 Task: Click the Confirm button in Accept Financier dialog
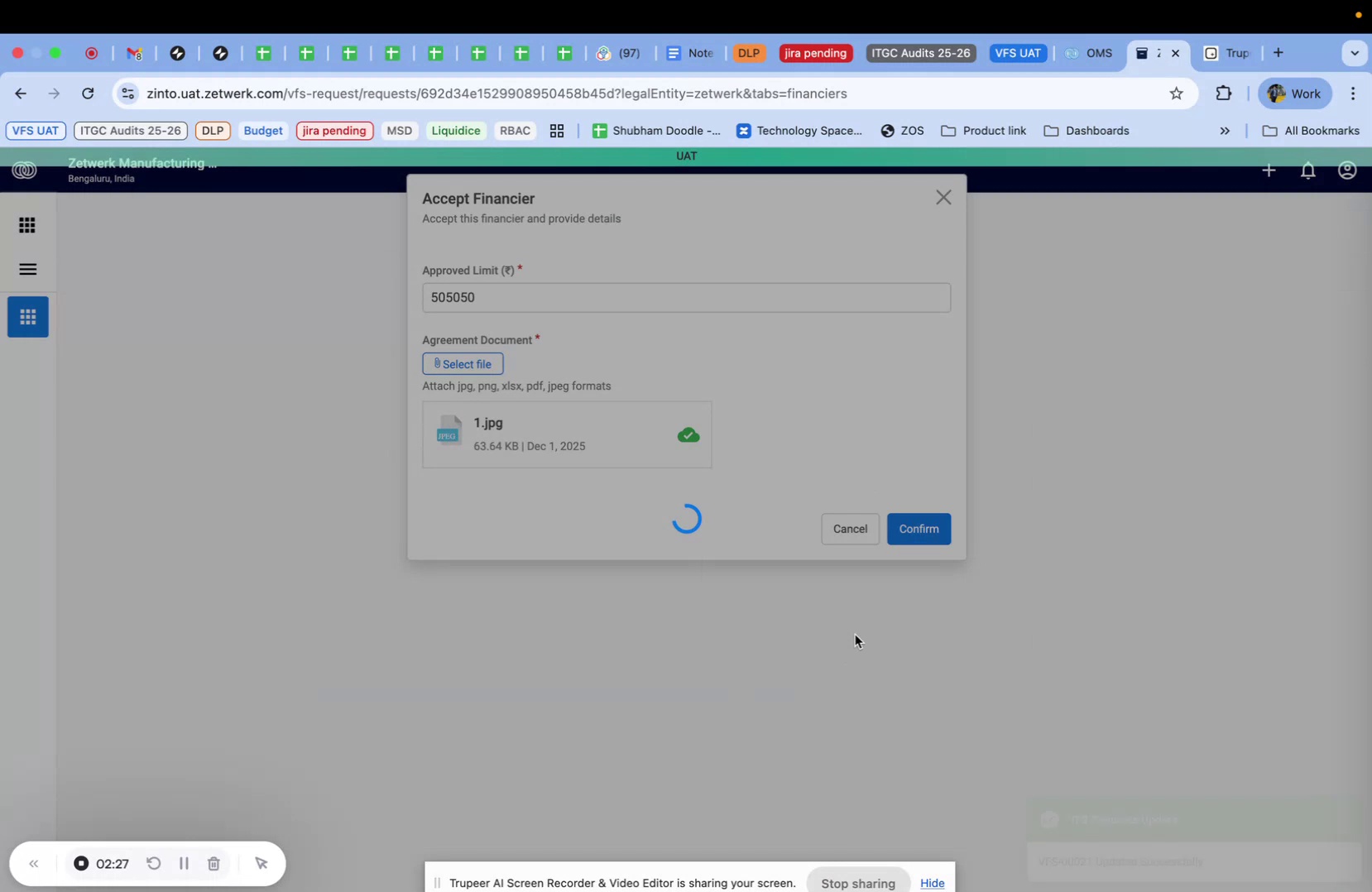(919, 529)
